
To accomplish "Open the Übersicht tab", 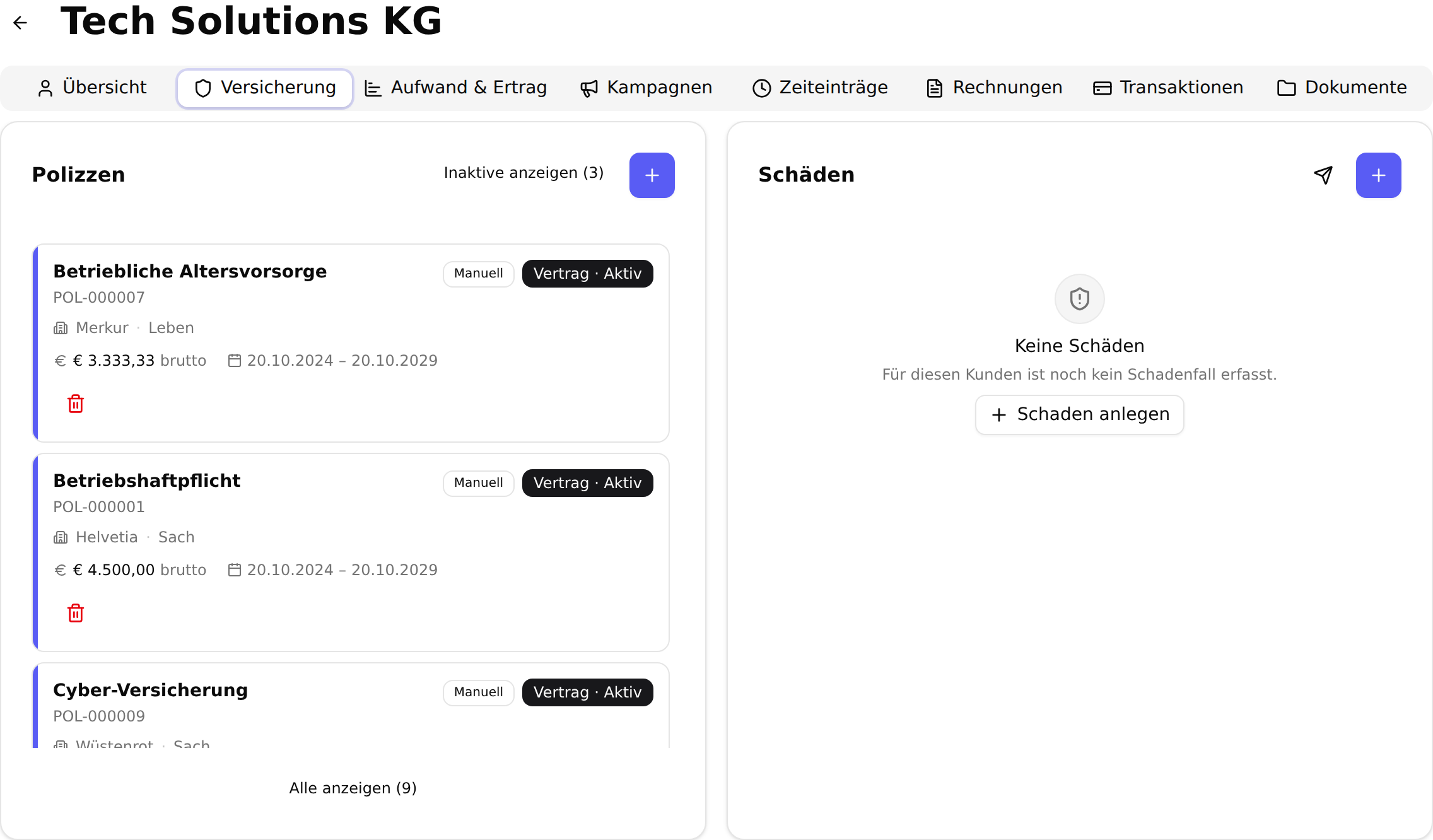I will [92, 88].
